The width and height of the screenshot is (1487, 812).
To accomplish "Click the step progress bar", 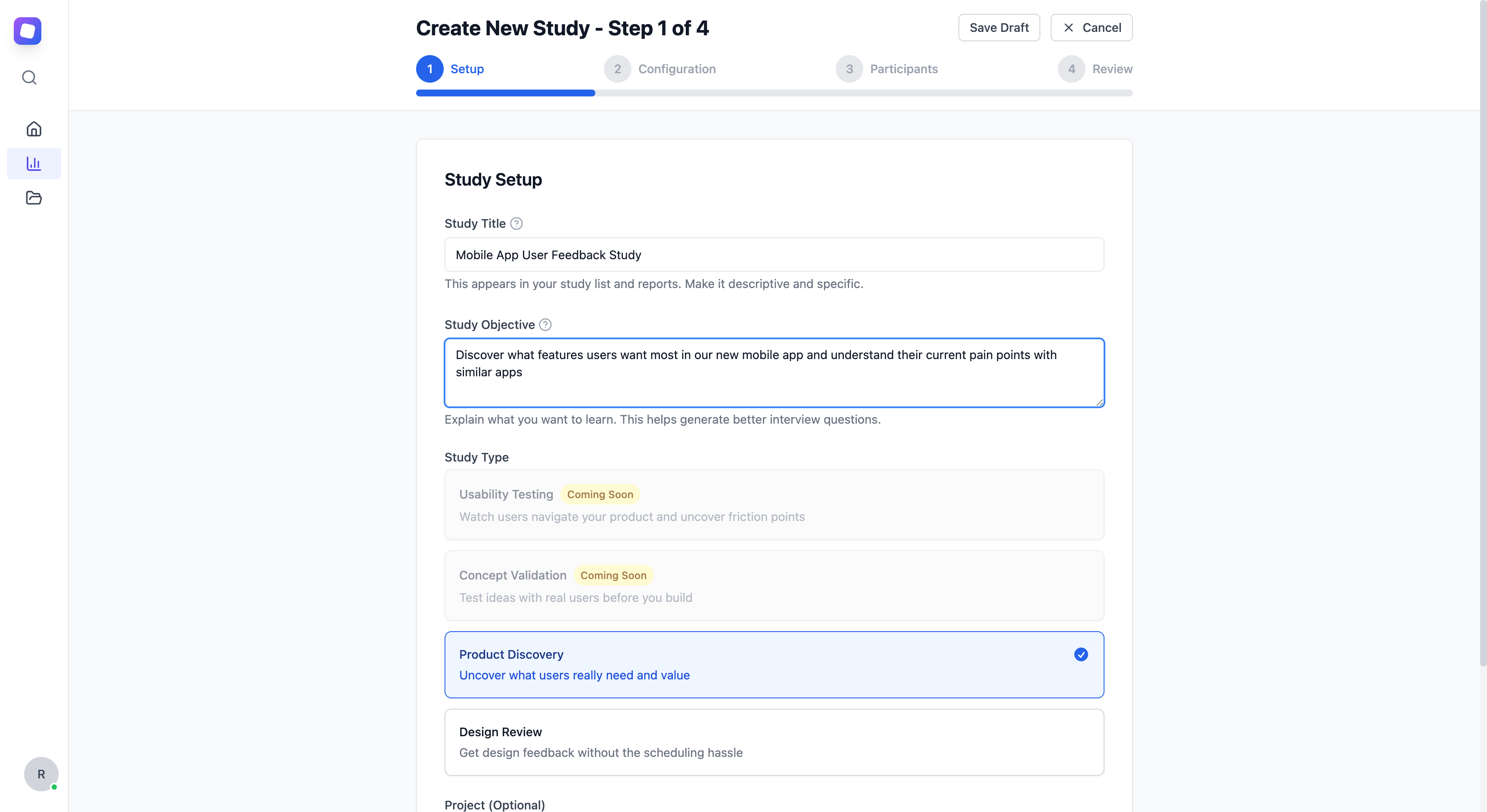I will 774,93.
